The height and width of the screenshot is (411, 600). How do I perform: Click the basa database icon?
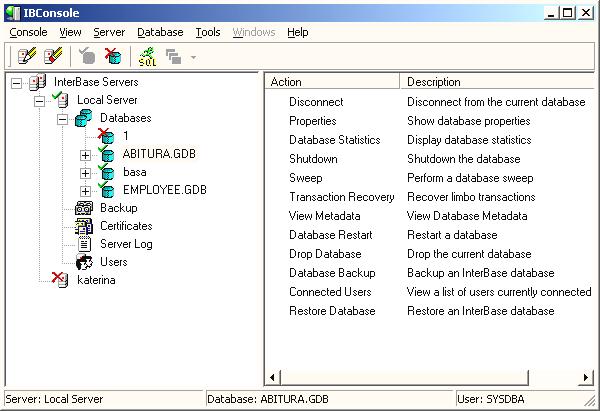pos(106,172)
